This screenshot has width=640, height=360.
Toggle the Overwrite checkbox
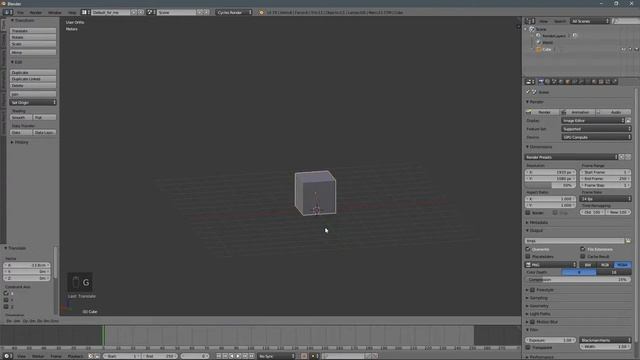tap(528, 249)
